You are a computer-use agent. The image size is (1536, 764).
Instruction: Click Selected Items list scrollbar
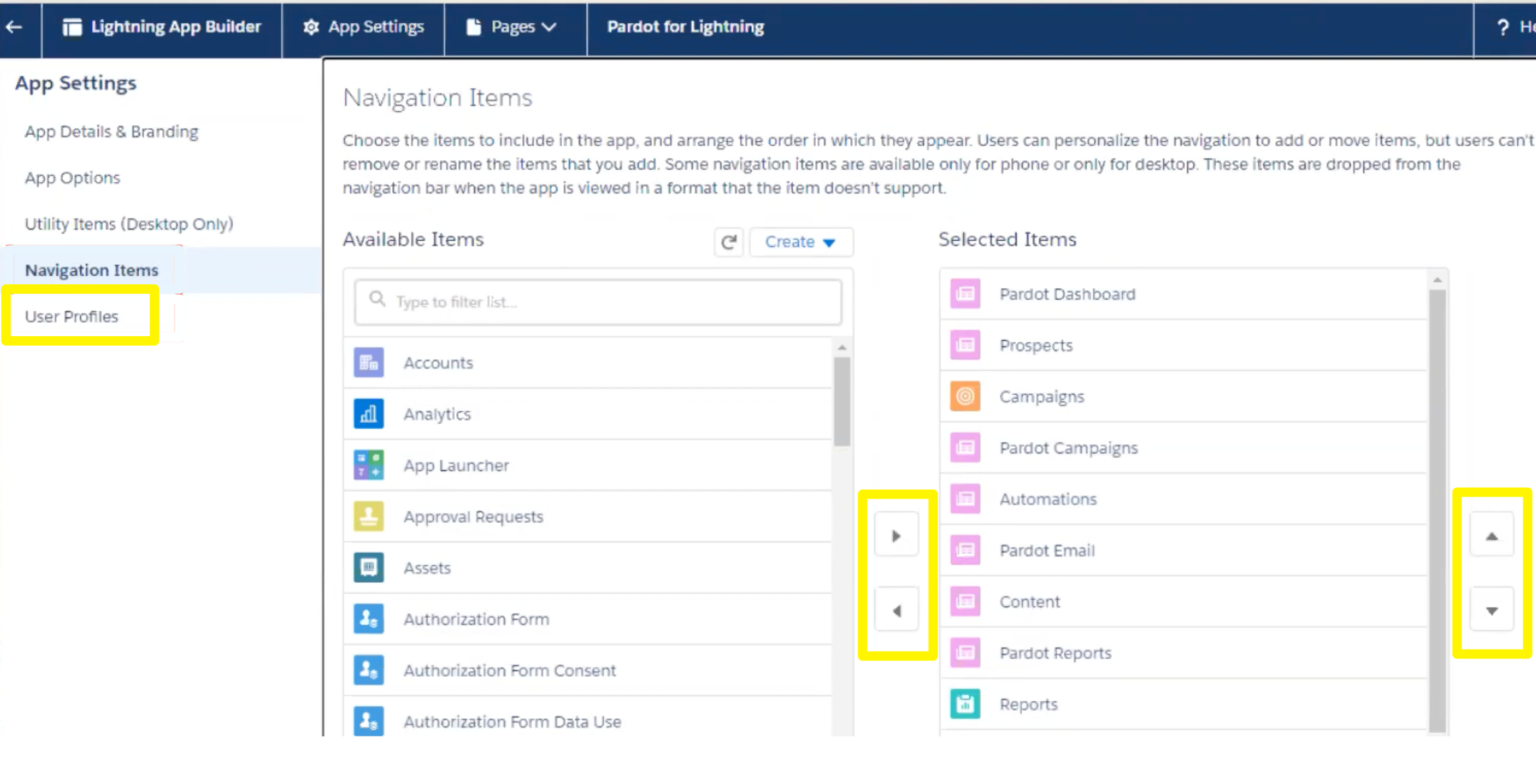click(x=1437, y=510)
